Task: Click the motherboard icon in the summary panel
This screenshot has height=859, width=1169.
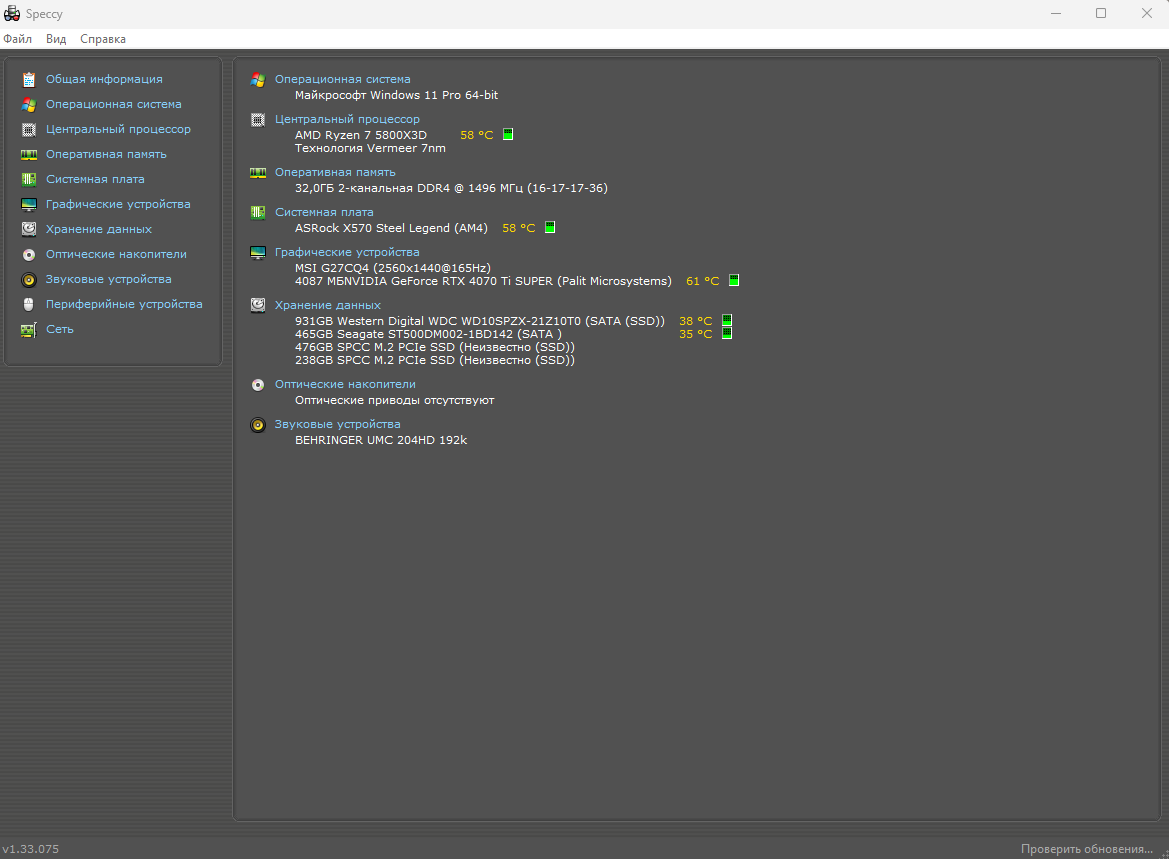Action: [258, 213]
